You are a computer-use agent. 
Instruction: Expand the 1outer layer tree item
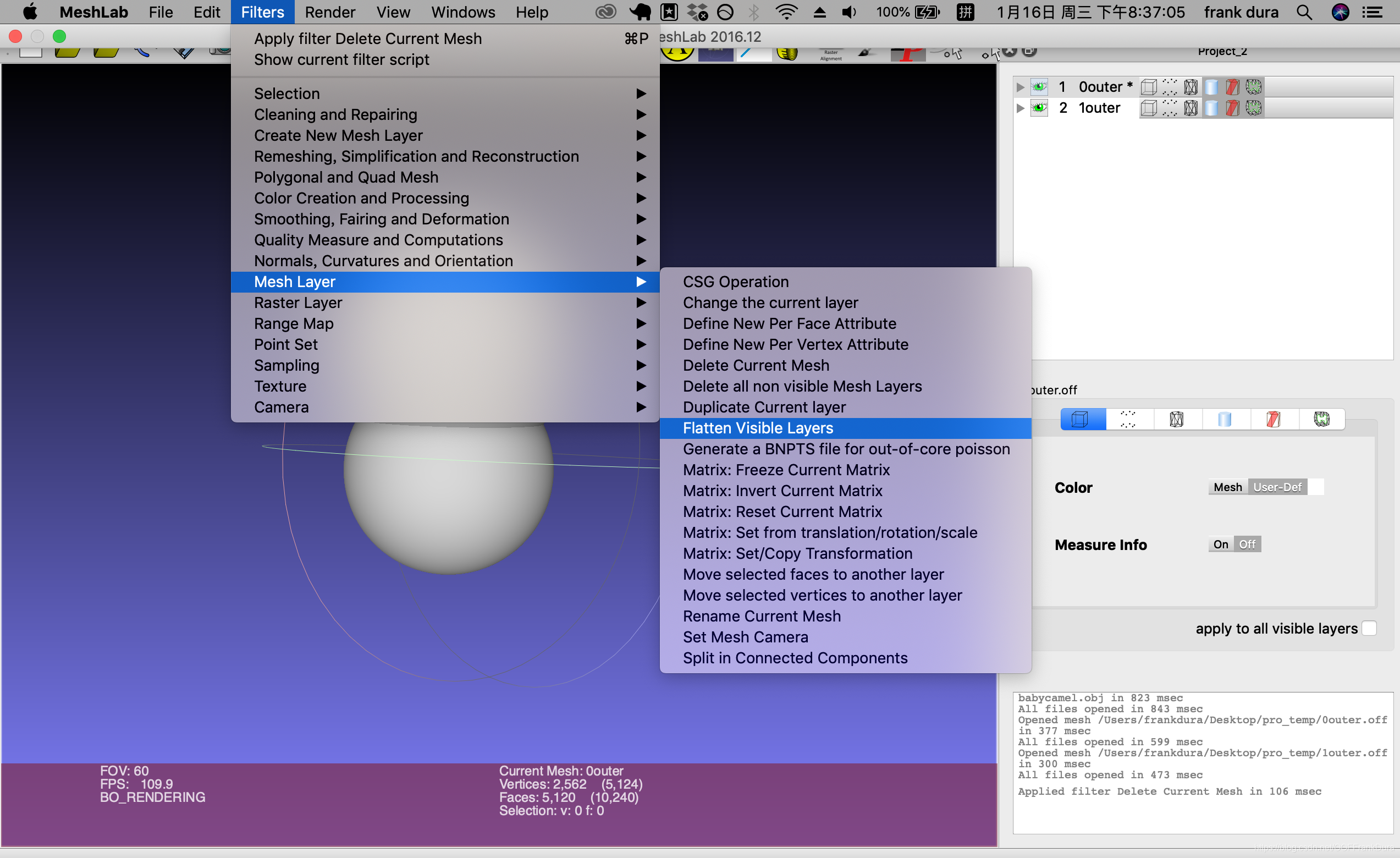point(1021,108)
